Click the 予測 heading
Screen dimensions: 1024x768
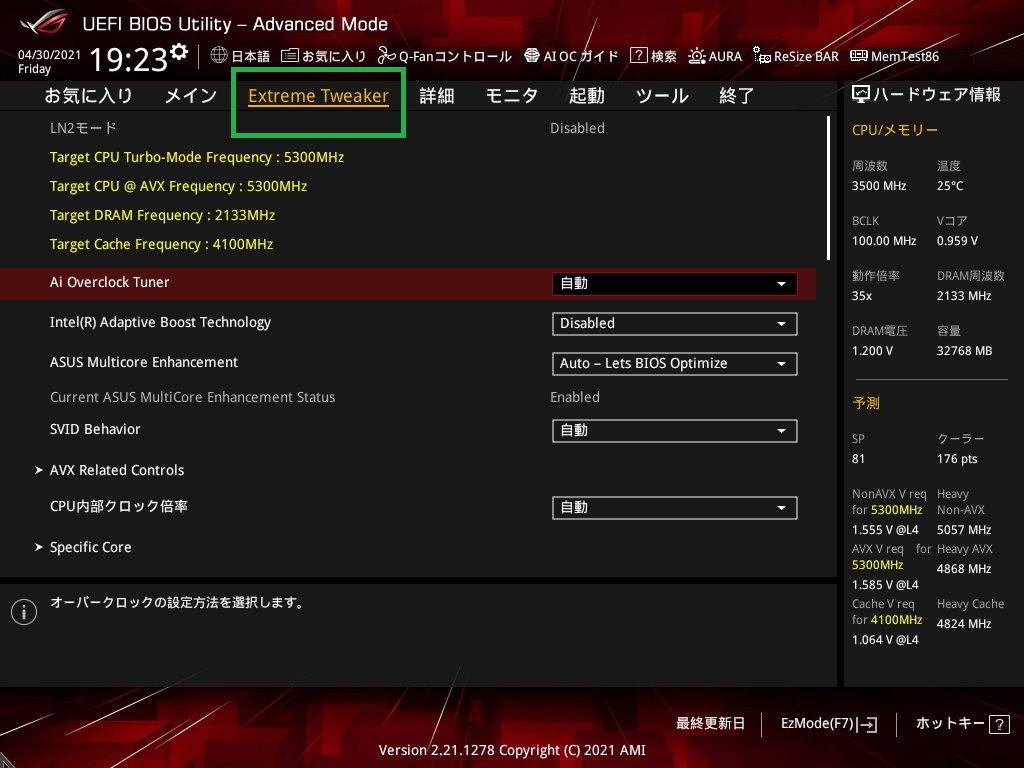[865, 403]
